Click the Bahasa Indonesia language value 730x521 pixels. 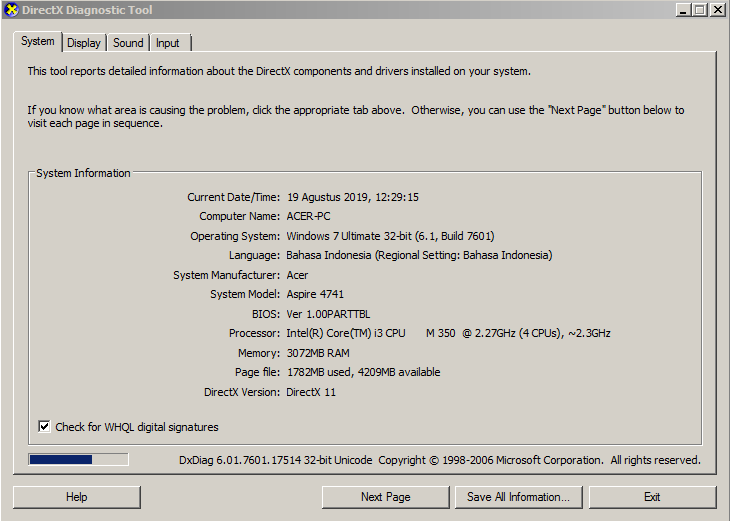(419, 255)
